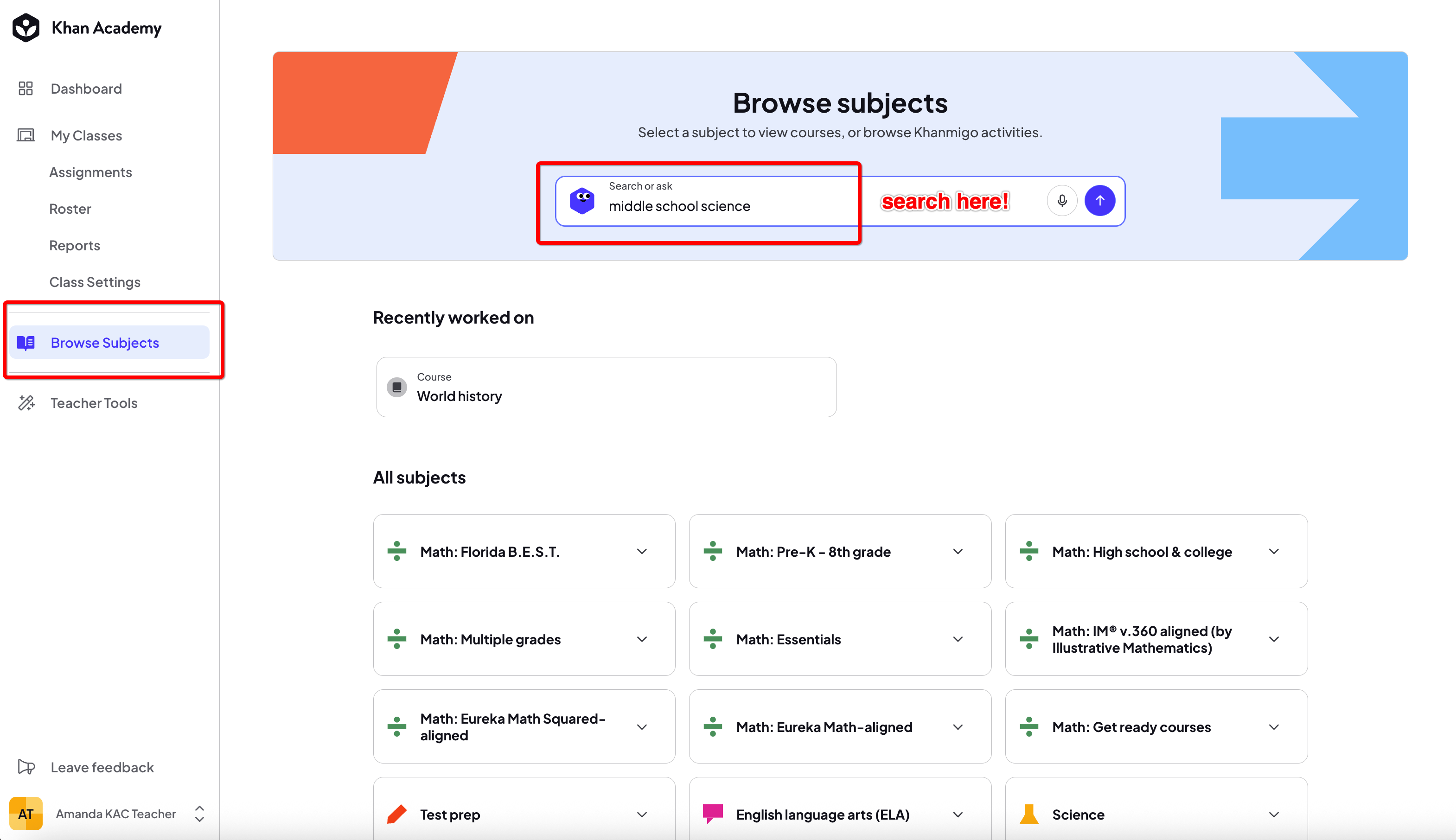Click the Science flask icon
The image size is (1456, 840).
tap(1029, 814)
